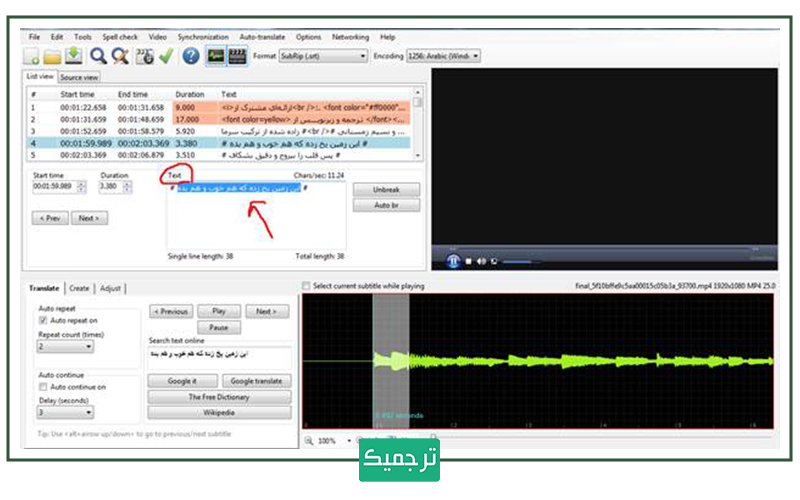Click the Pause button in Translate panel
Image resolution: width=800 pixels, height=500 pixels.
pyautogui.click(x=219, y=328)
